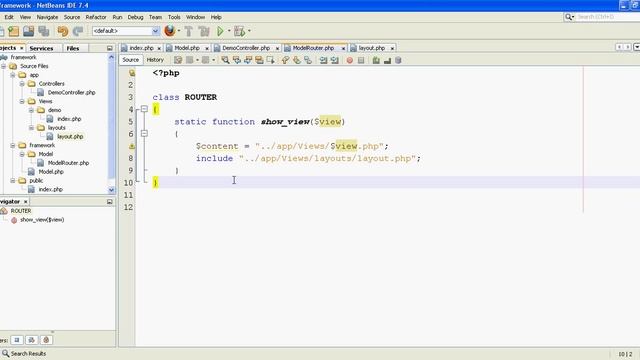Run the project with the green play icon
640x360 pixels.
220,31
